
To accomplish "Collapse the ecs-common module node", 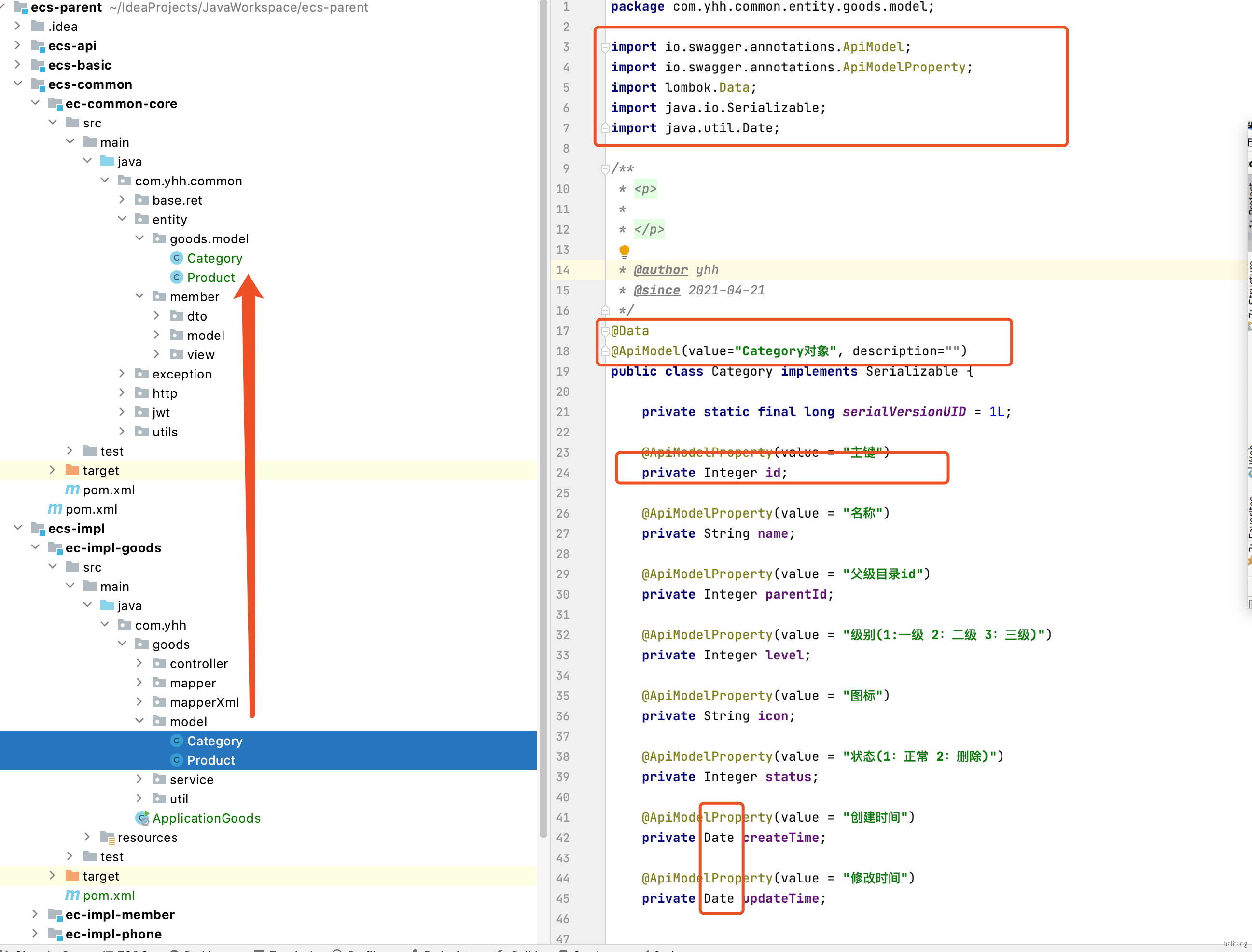I will click(x=18, y=84).
